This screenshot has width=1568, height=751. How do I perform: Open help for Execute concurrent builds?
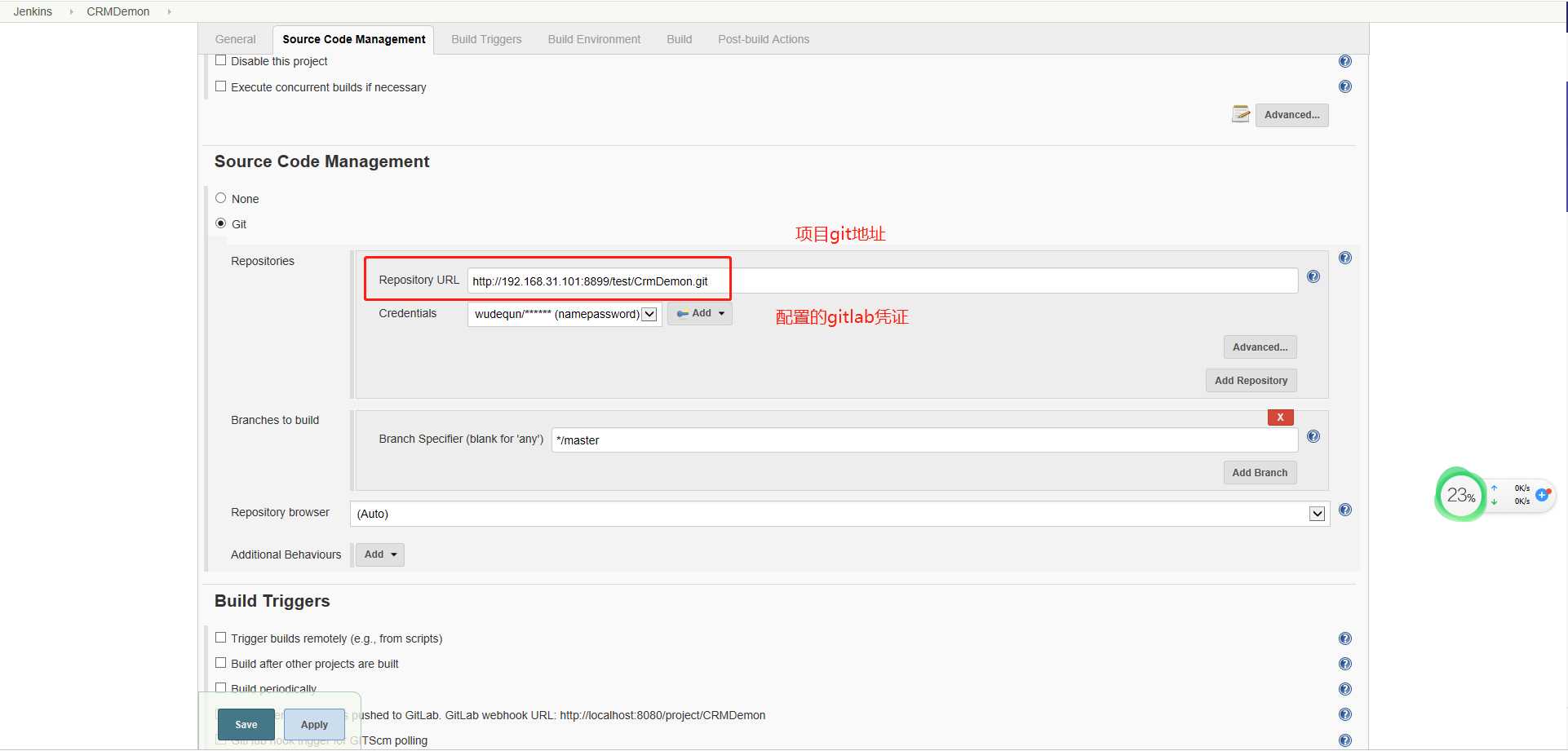click(1345, 86)
